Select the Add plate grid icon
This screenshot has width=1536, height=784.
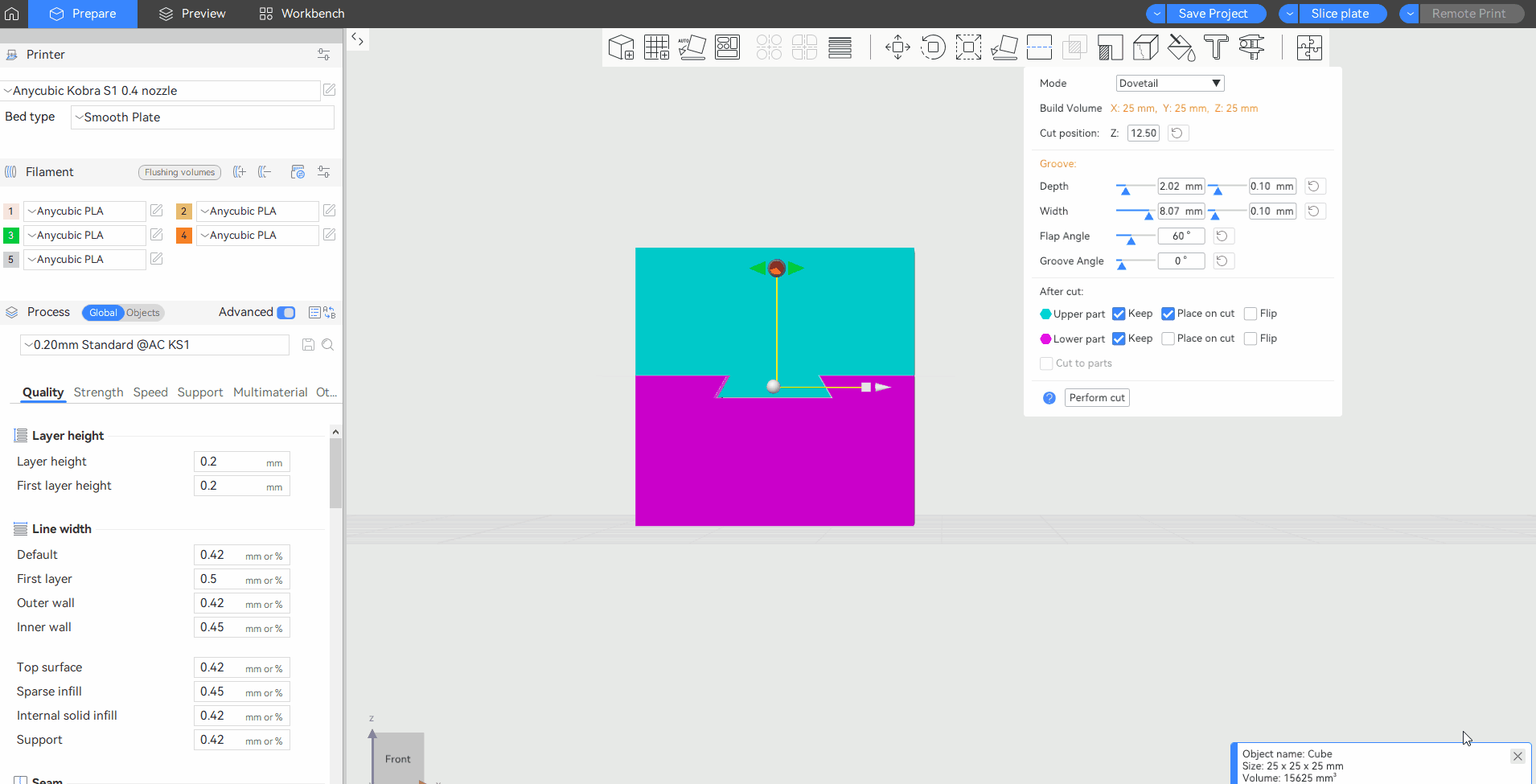tap(656, 47)
